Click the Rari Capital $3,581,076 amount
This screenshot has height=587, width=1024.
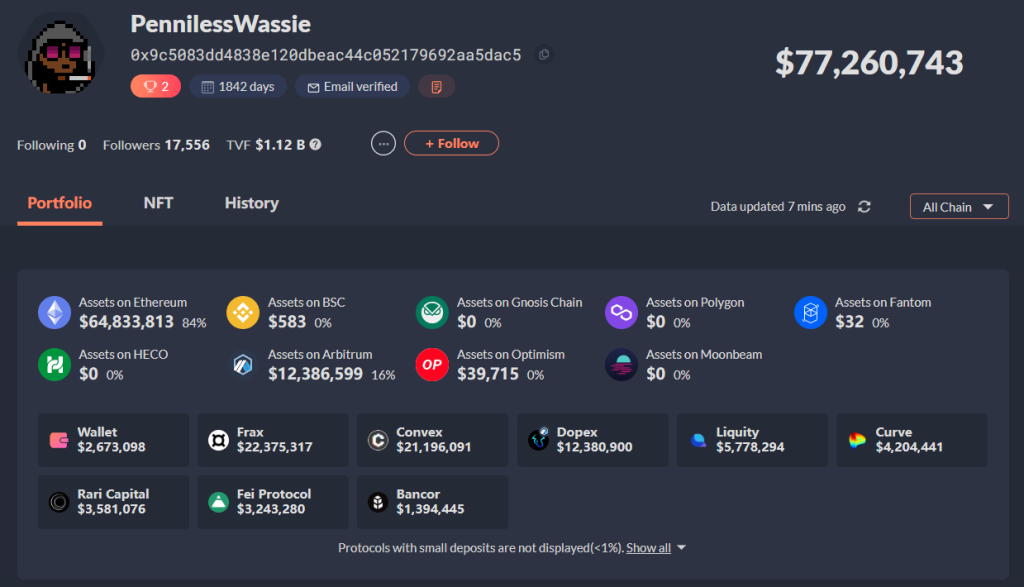pos(111,509)
